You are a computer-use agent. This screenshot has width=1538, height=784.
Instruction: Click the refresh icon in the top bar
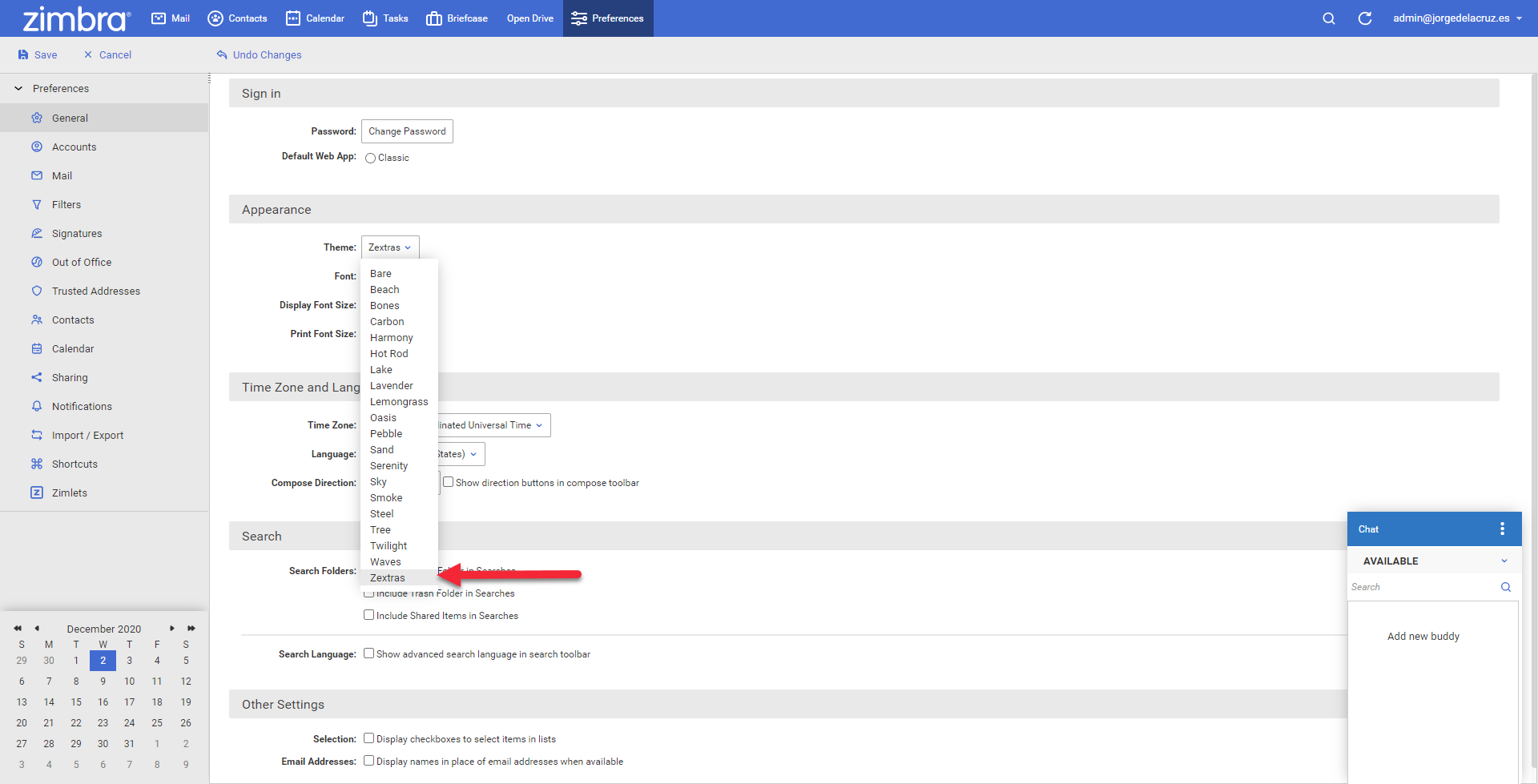point(1365,18)
